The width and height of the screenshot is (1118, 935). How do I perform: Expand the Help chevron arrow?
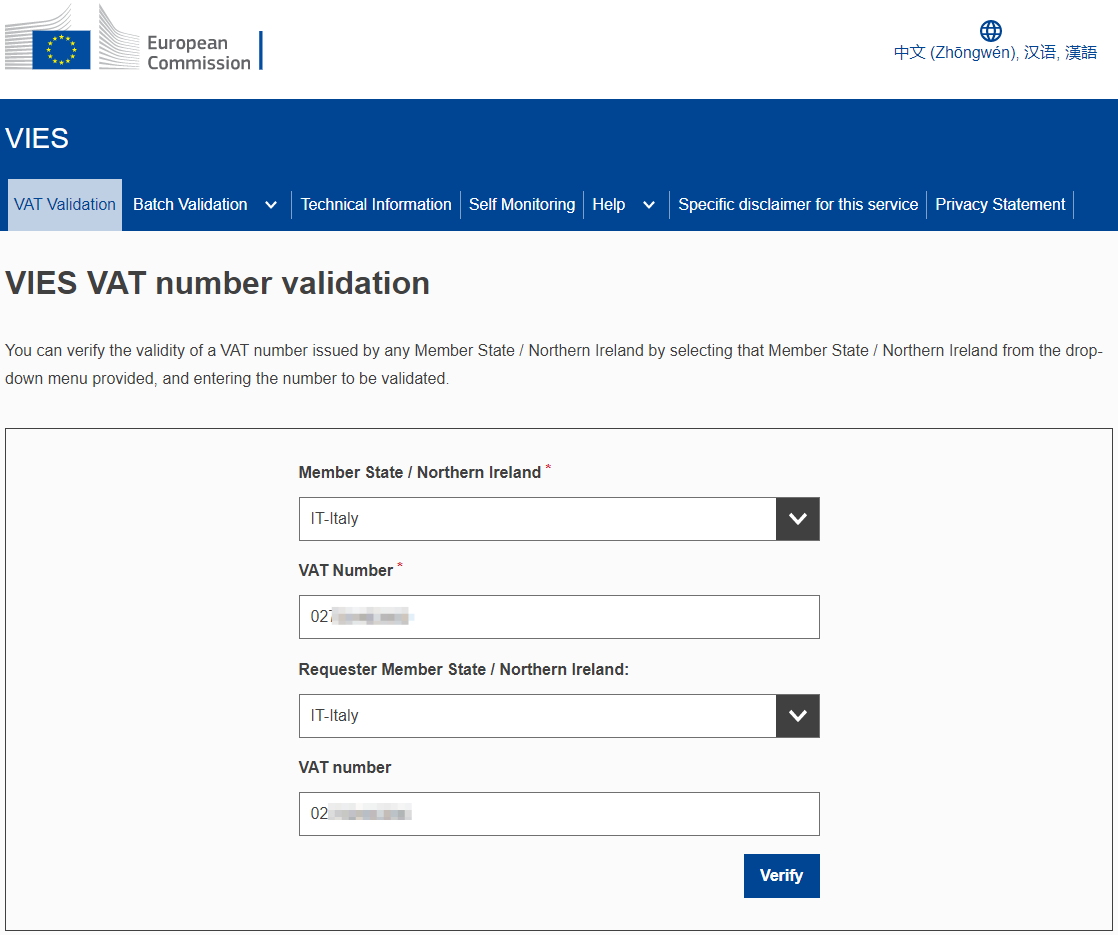coord(649,205)
